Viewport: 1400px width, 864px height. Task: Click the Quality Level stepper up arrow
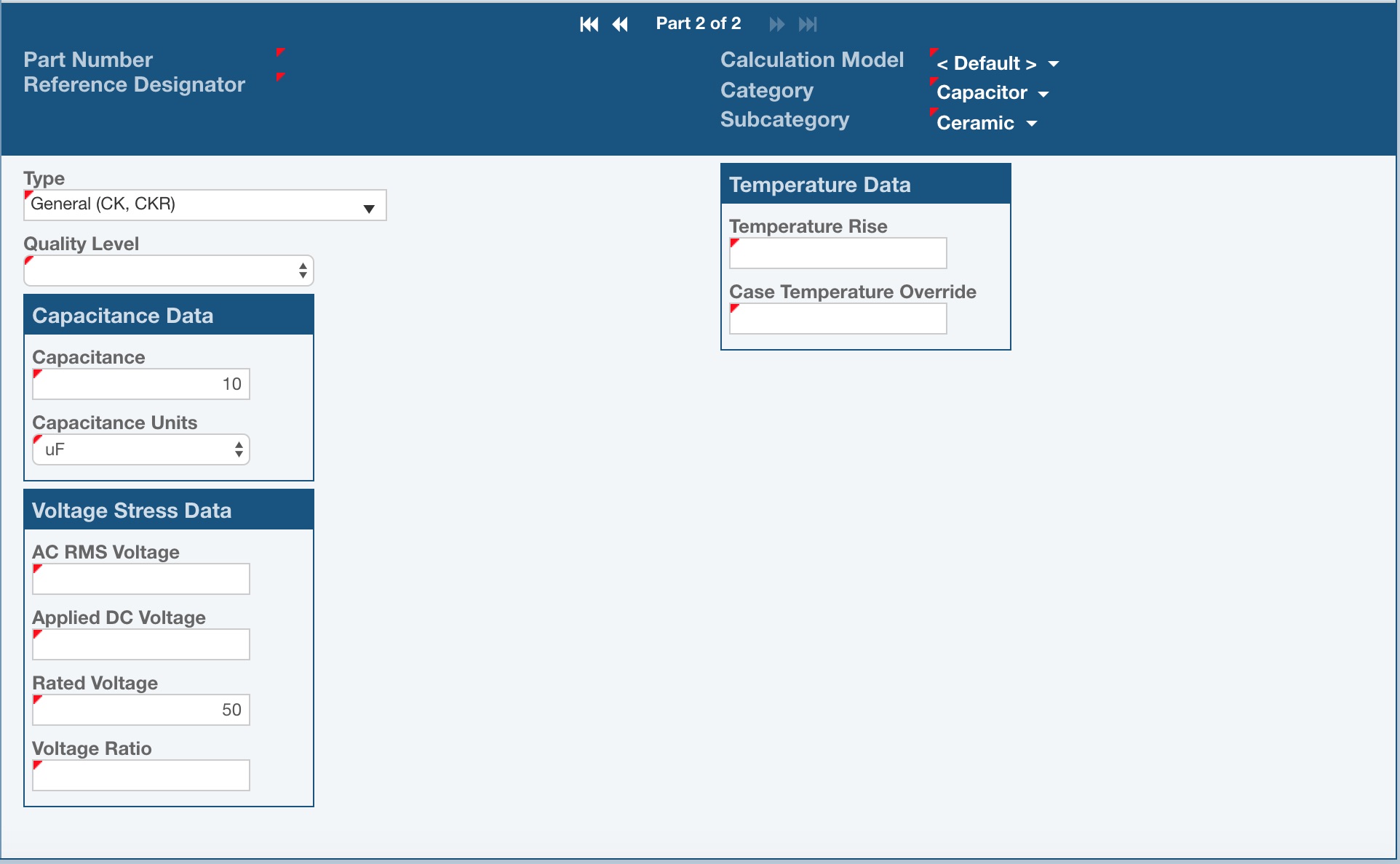tap(303, 265)
